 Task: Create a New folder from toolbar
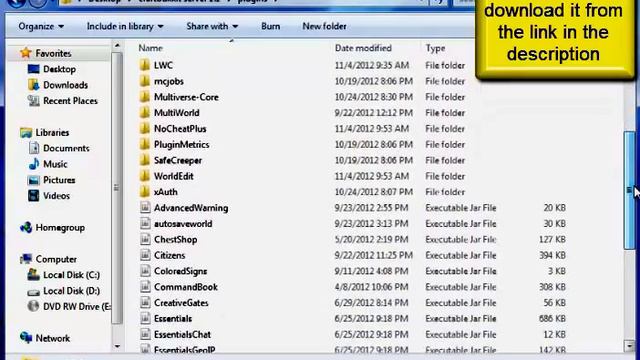pos(324,26)
